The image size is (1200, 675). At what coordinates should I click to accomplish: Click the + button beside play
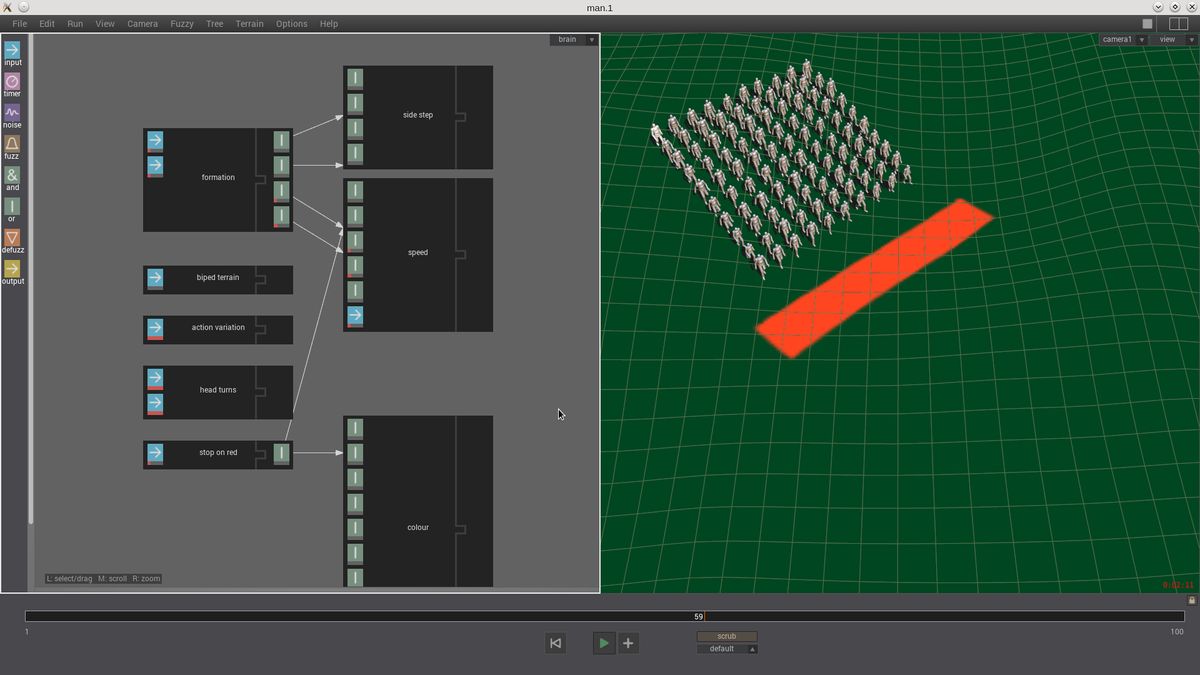628,643
